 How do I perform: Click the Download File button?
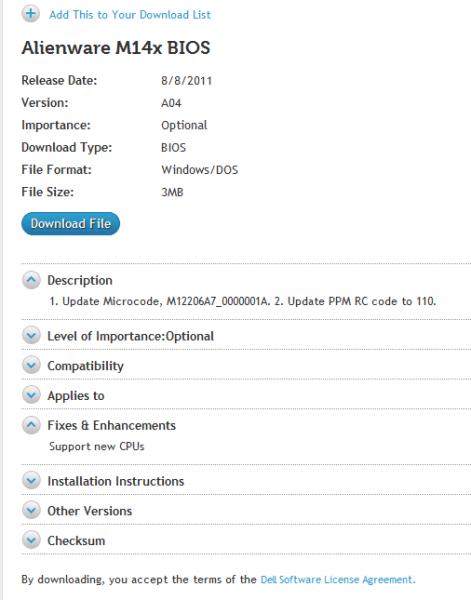70,223
